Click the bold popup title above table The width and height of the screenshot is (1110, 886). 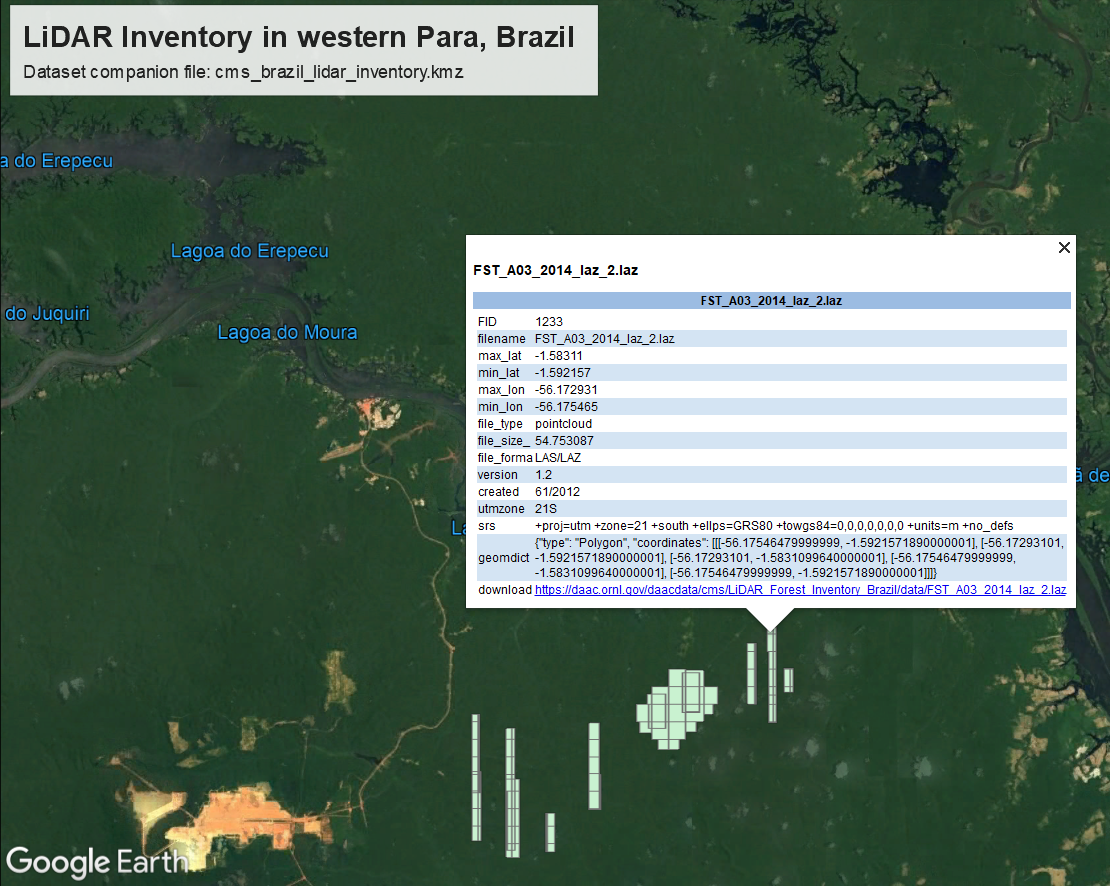click(x=555, y=270)
